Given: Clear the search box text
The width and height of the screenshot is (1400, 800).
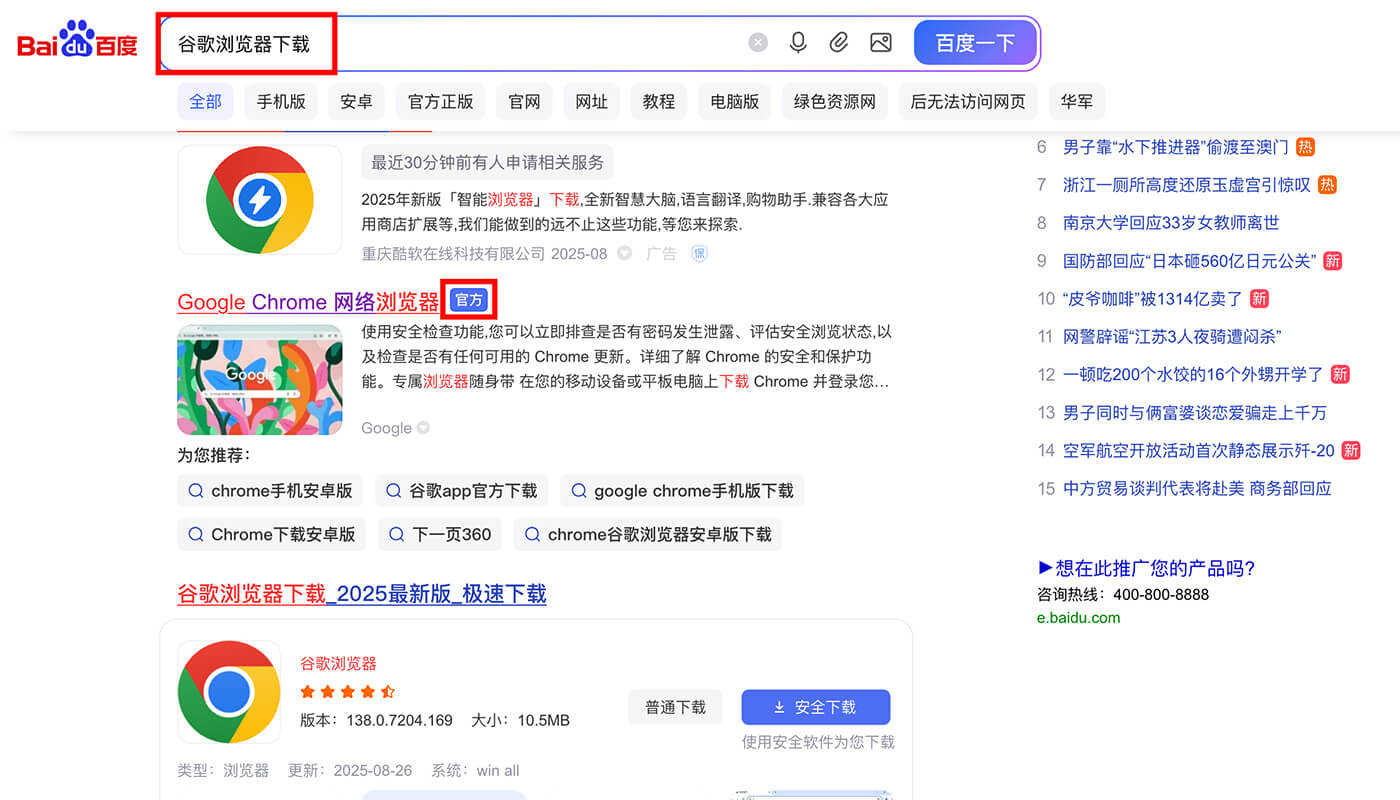Looking at the screenshot, I should click(758, 42).
